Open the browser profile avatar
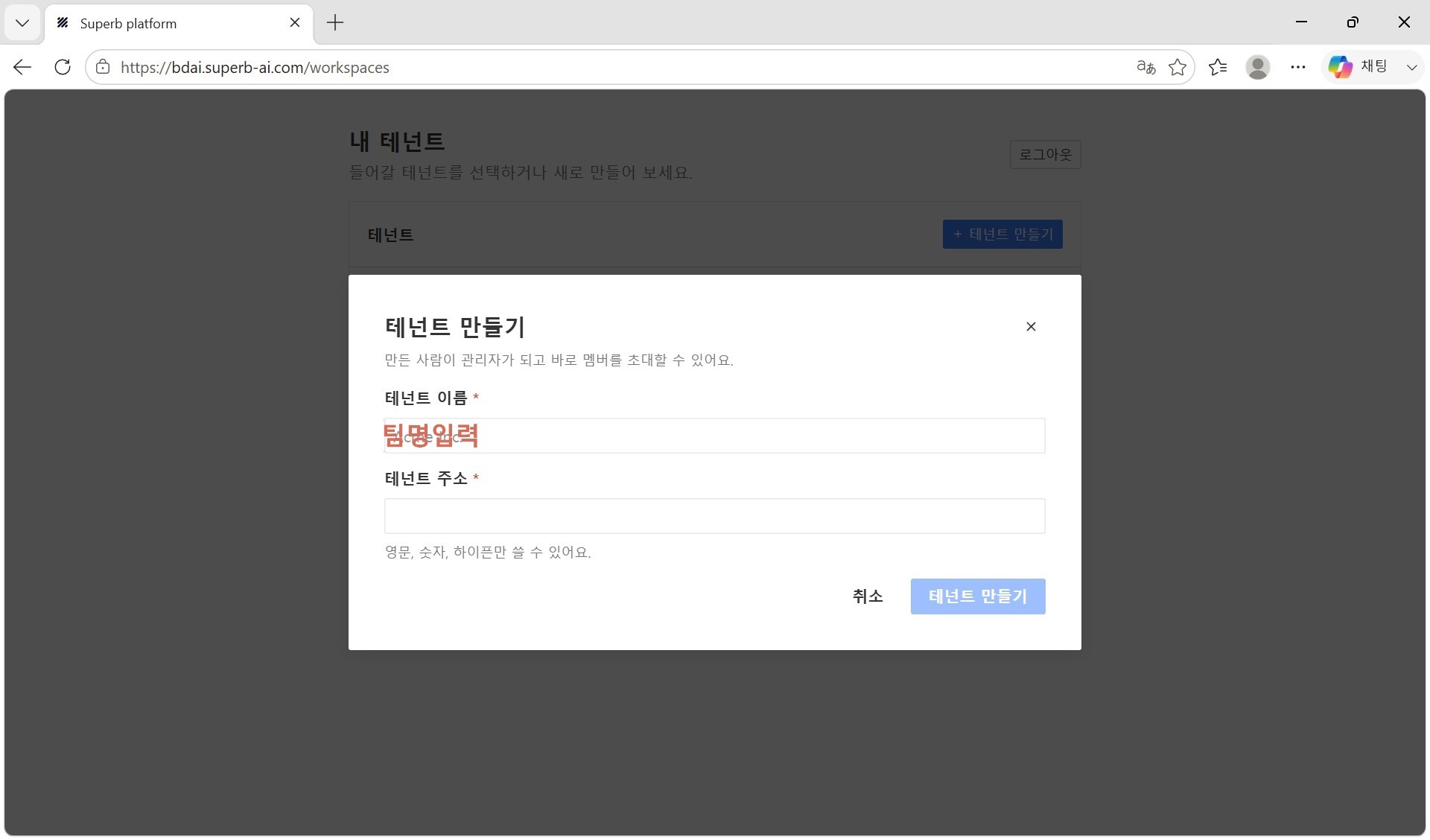 coord(1258,67)
